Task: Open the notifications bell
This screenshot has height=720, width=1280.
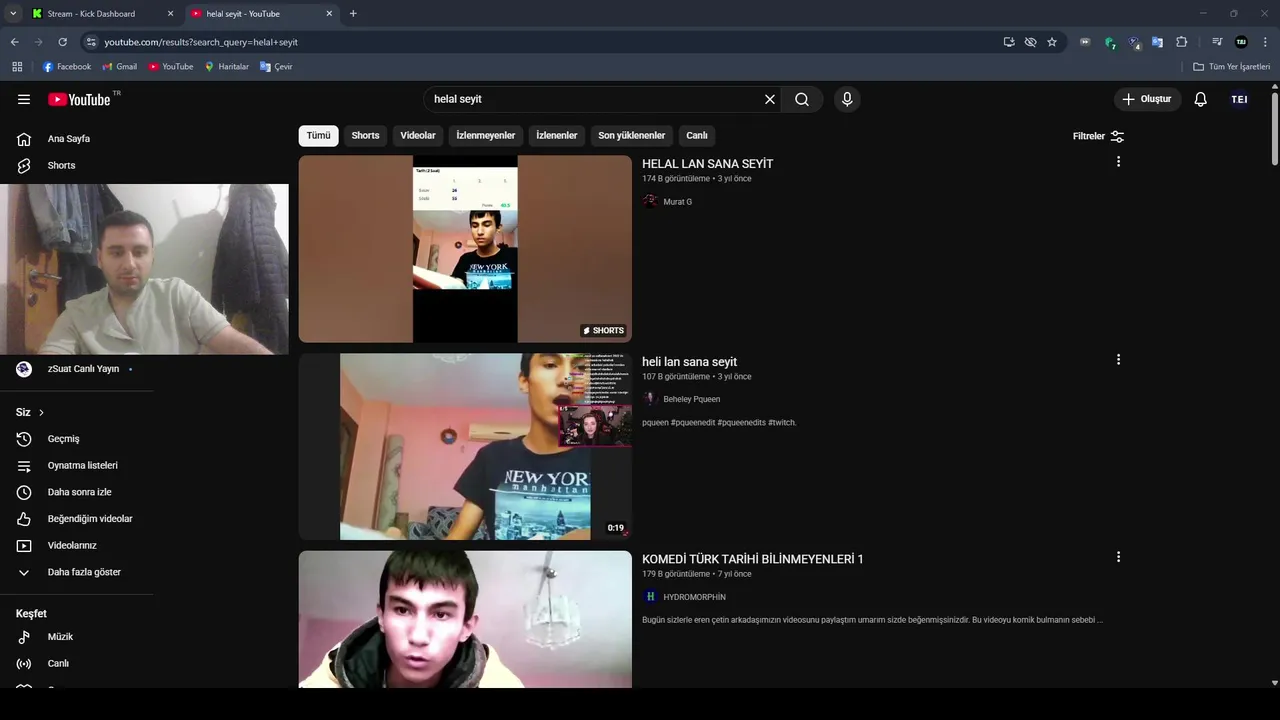Action: click(x=1201, y=99)
